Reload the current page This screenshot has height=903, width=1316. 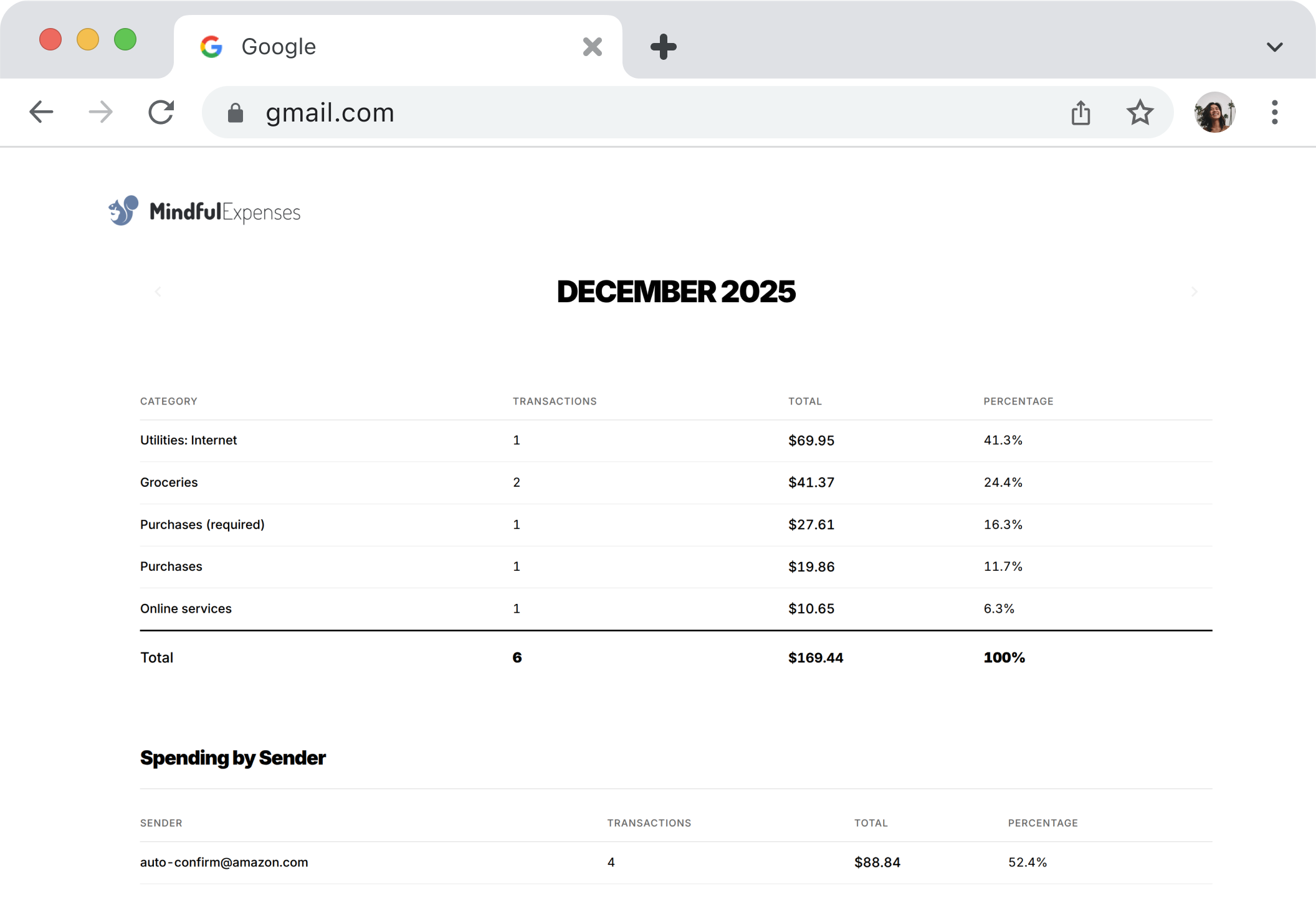(x=161, y=112)
